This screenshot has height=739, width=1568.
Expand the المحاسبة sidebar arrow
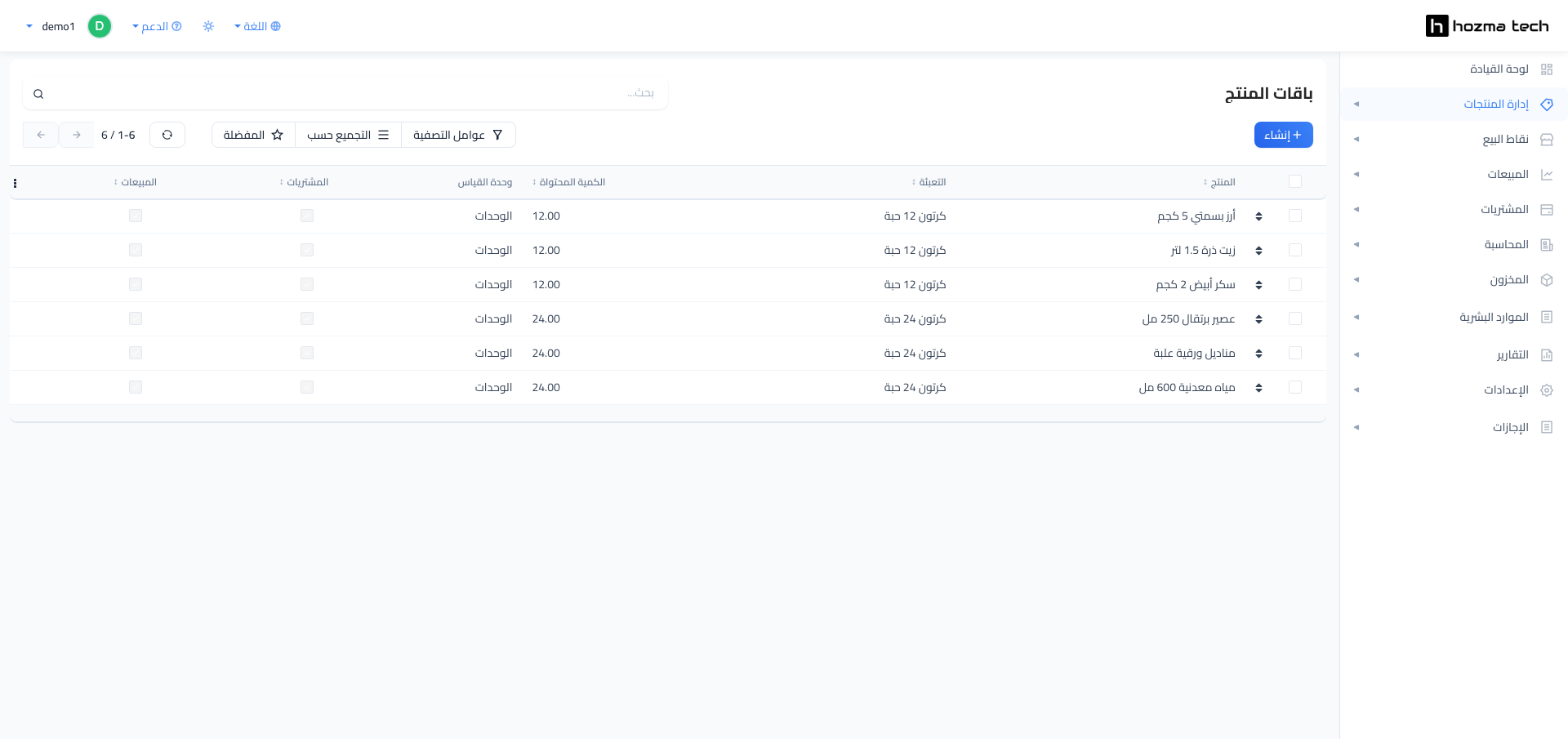[x=1356, y=245]
